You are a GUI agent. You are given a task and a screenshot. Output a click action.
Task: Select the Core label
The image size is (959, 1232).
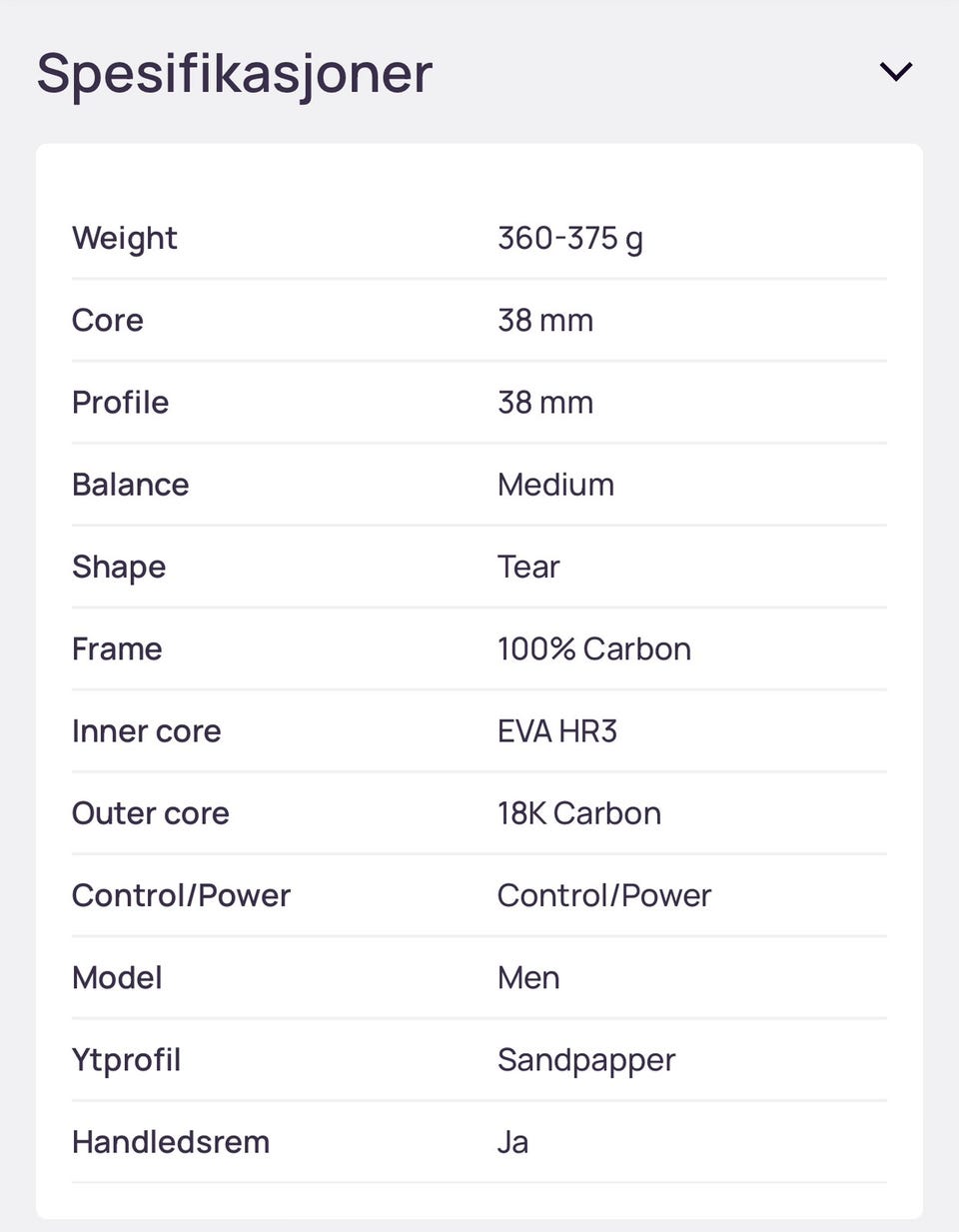tap(108, 321)
